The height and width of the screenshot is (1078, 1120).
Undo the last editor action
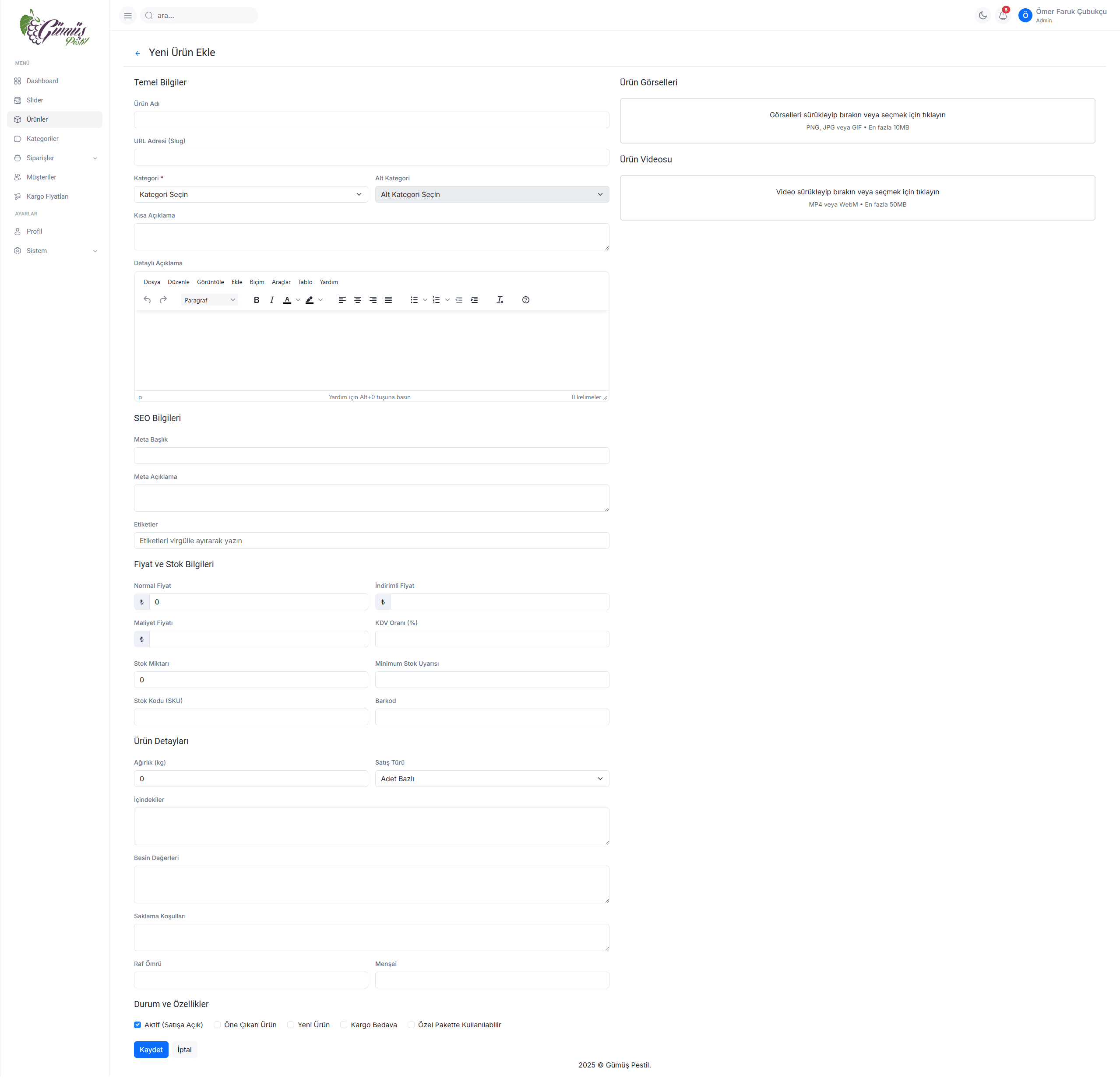click(x=148, y=300)
